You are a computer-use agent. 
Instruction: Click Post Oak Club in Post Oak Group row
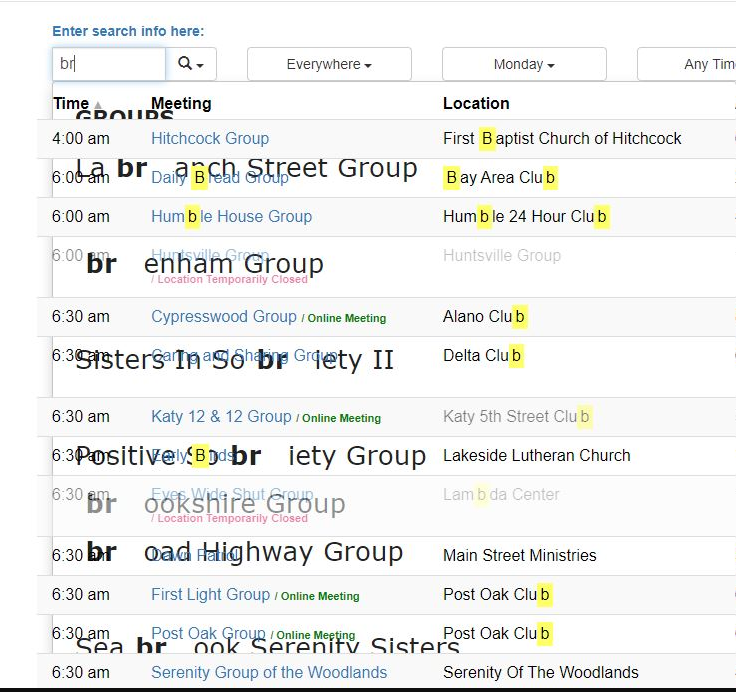[x=498, y=633]
